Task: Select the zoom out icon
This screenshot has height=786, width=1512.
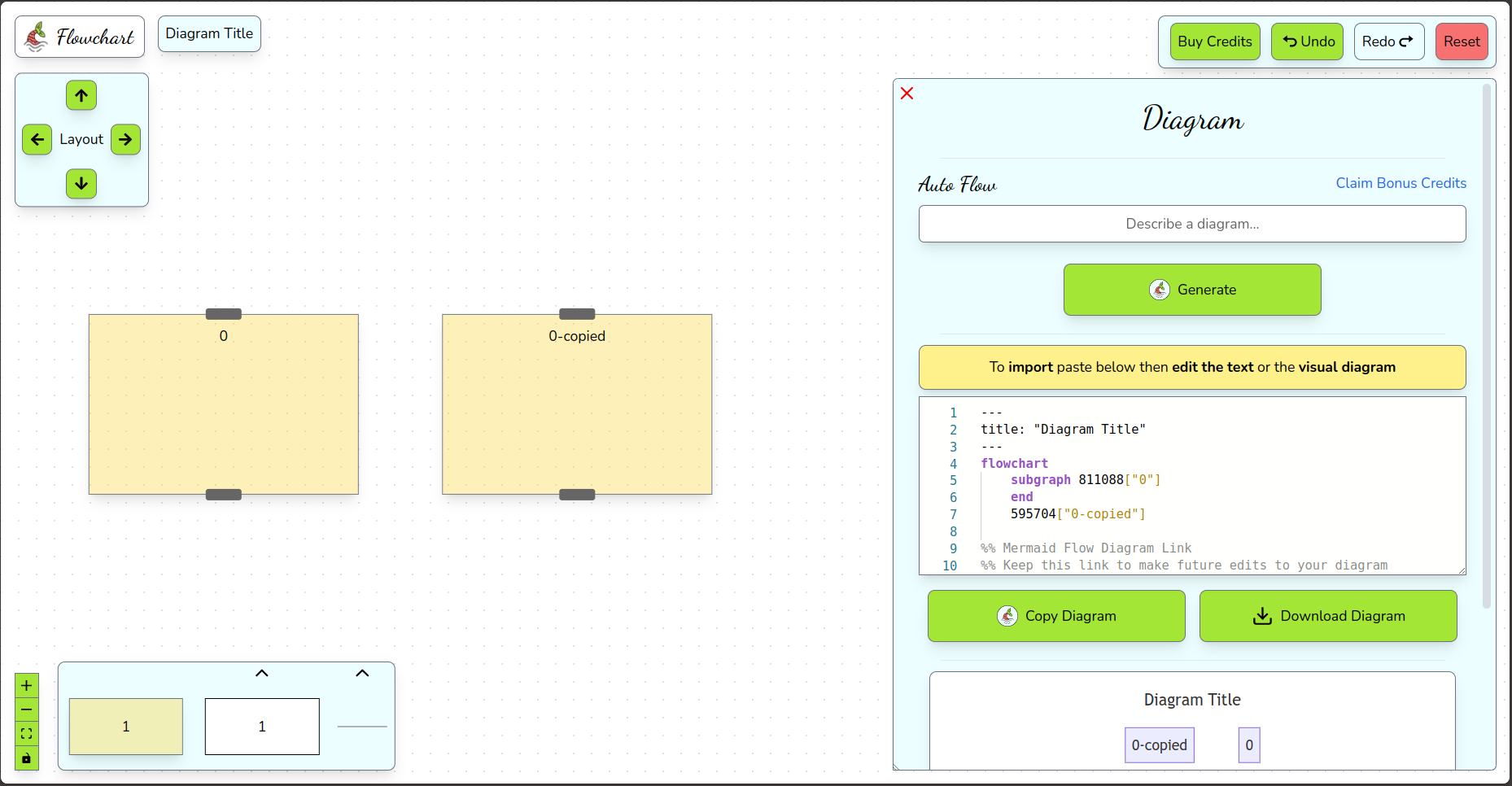Action: click(x=26, y=710)
